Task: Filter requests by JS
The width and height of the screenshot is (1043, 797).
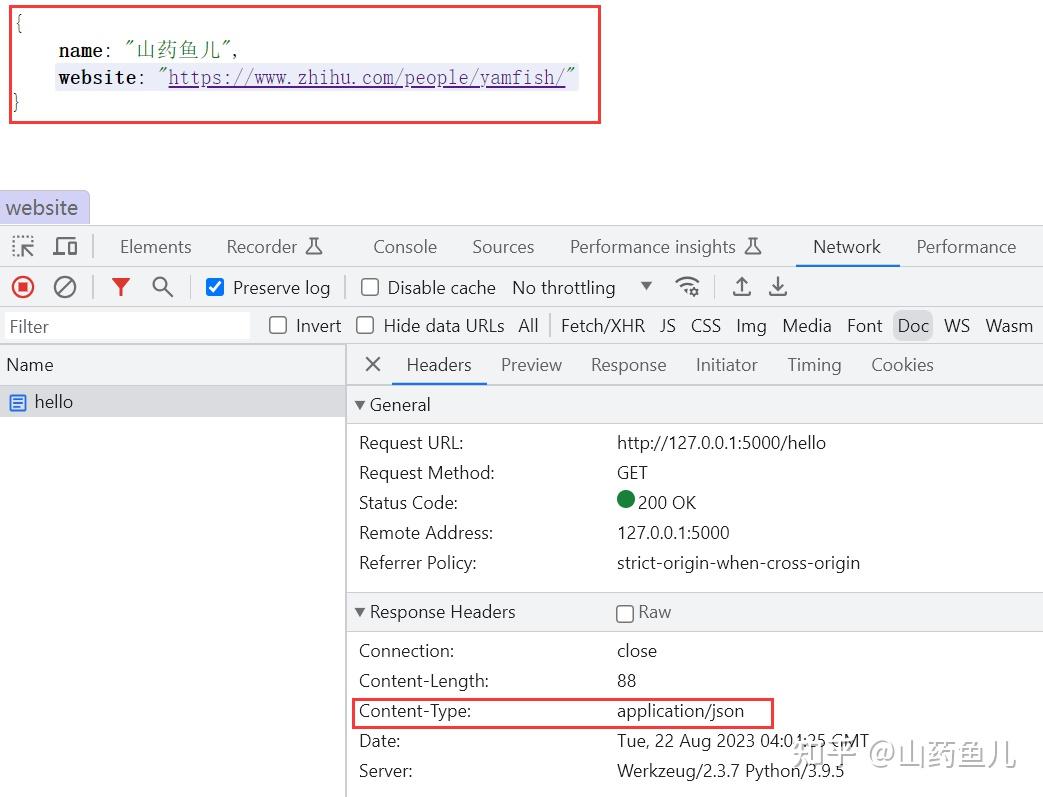Action: [x=668, y=326]
